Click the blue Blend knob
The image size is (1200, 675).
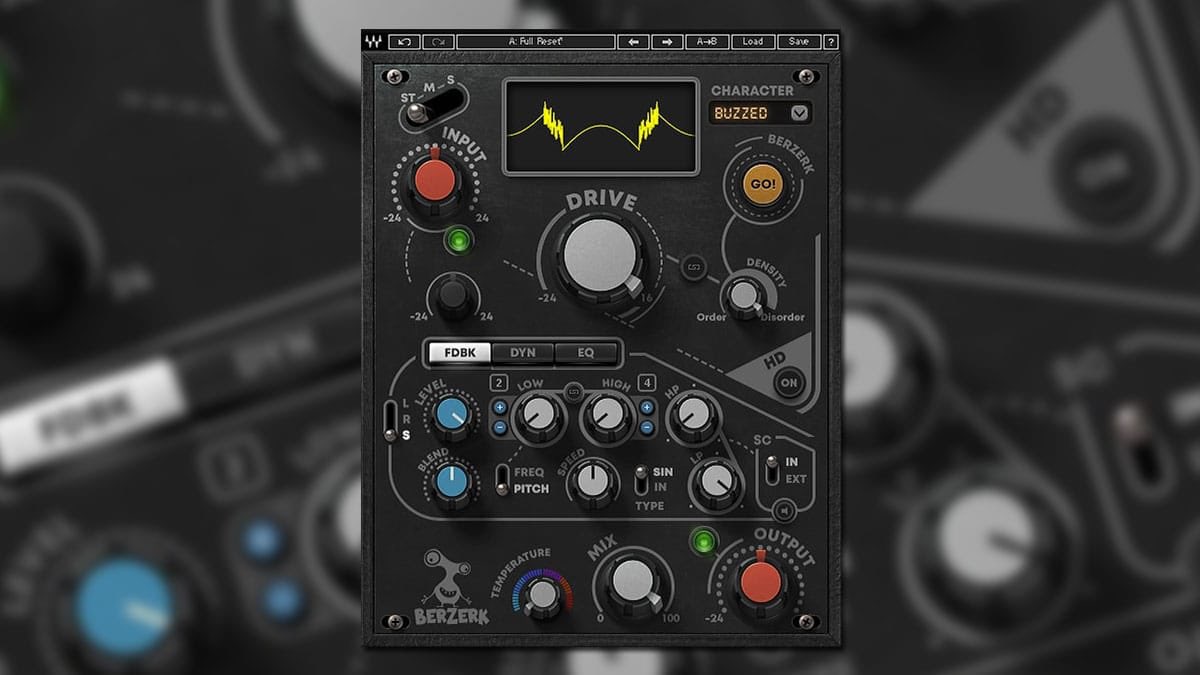pyautogui.click(x=454, y=482)
